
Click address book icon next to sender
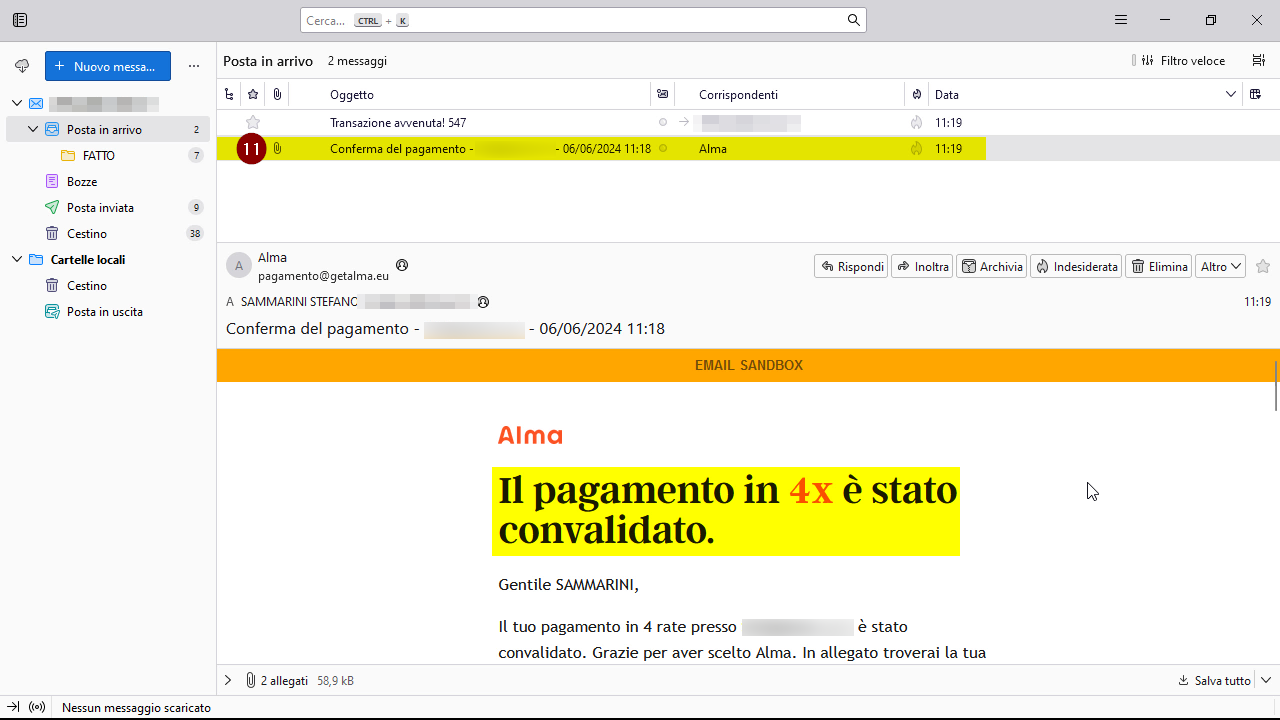[x=402, y=265]
